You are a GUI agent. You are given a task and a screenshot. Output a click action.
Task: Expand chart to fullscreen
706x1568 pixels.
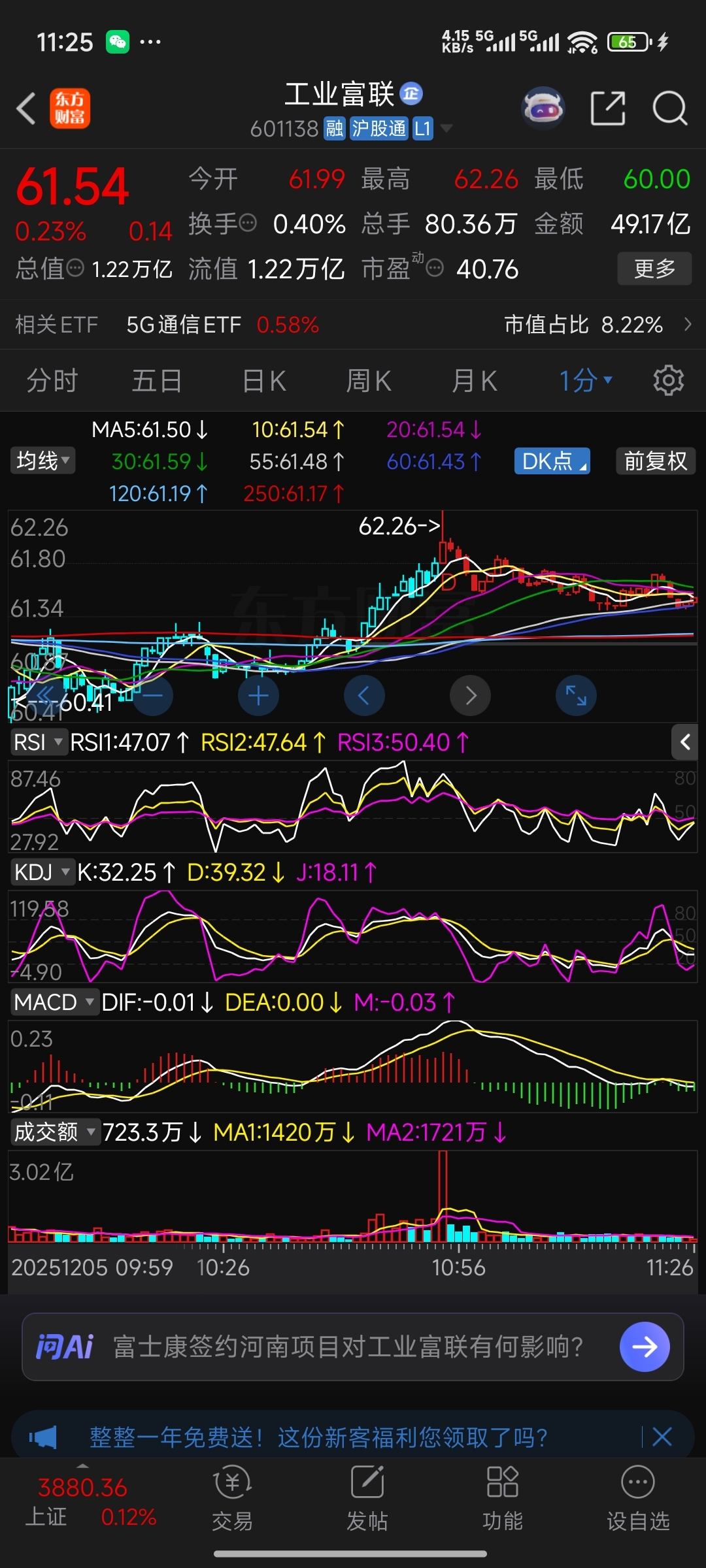pos(576,696)
